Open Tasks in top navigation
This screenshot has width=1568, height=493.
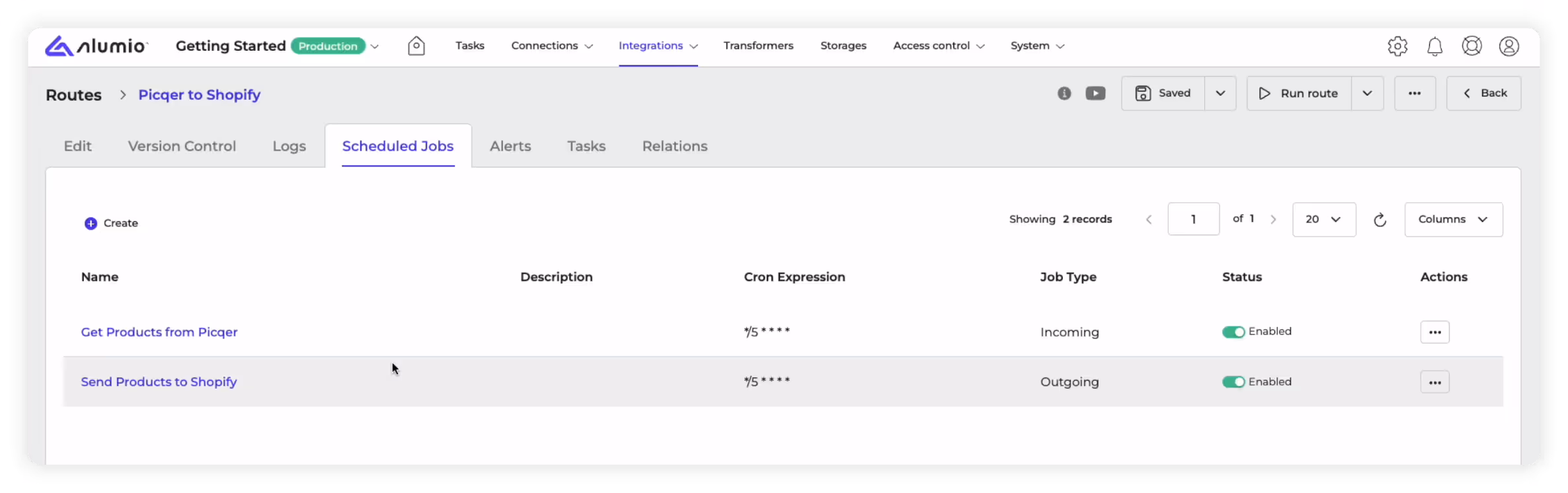tap(470, 46)
